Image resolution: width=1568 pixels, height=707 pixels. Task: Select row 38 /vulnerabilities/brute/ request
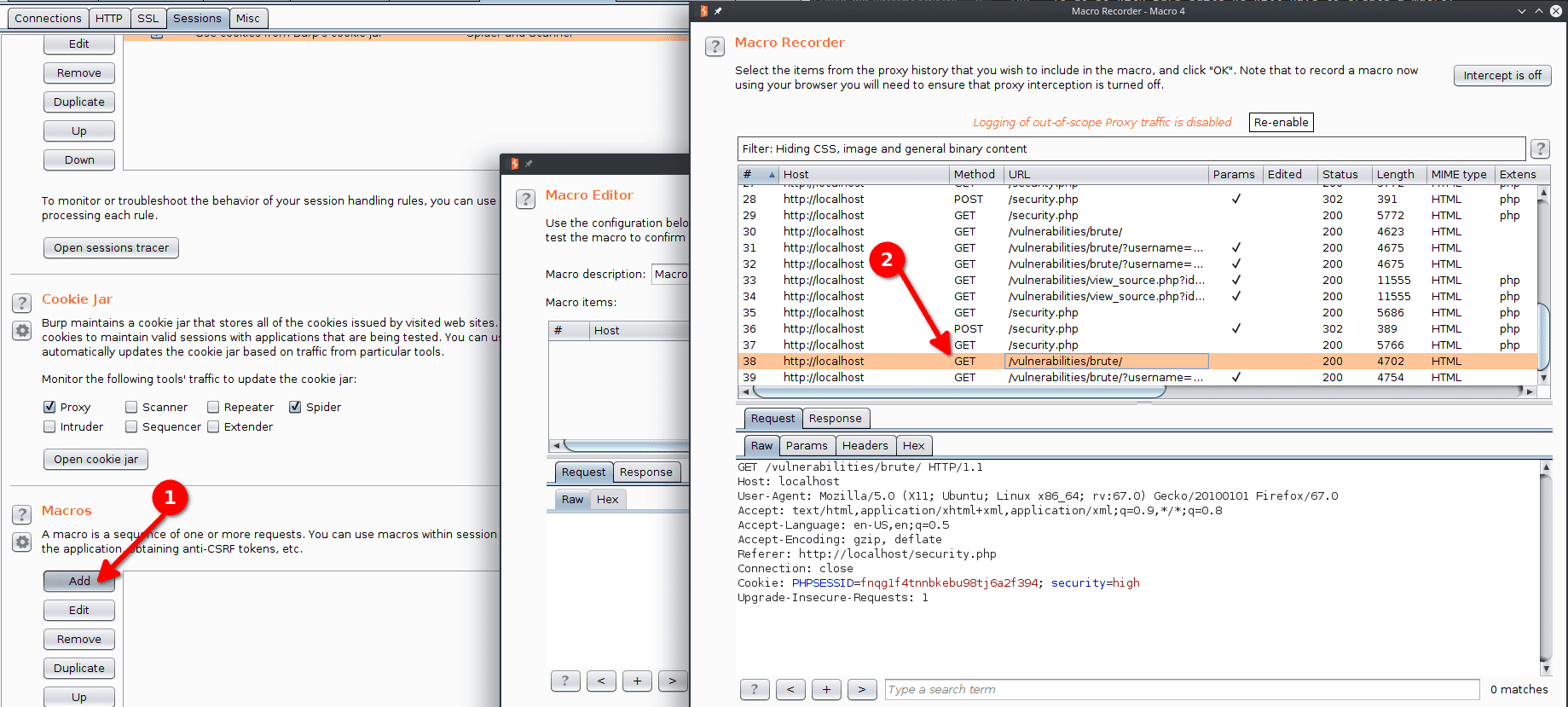[1137, 361]
